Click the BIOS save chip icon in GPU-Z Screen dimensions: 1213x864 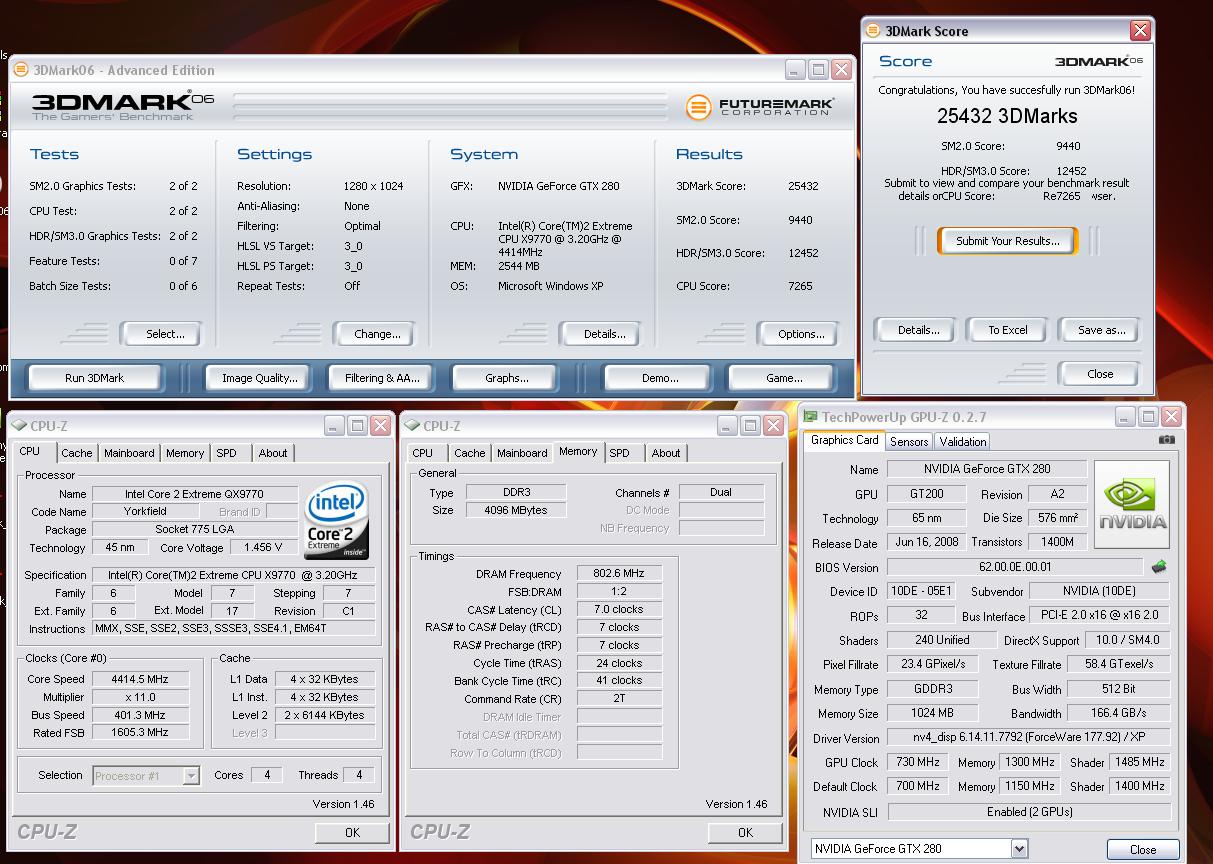click(x=1159, y=567)
